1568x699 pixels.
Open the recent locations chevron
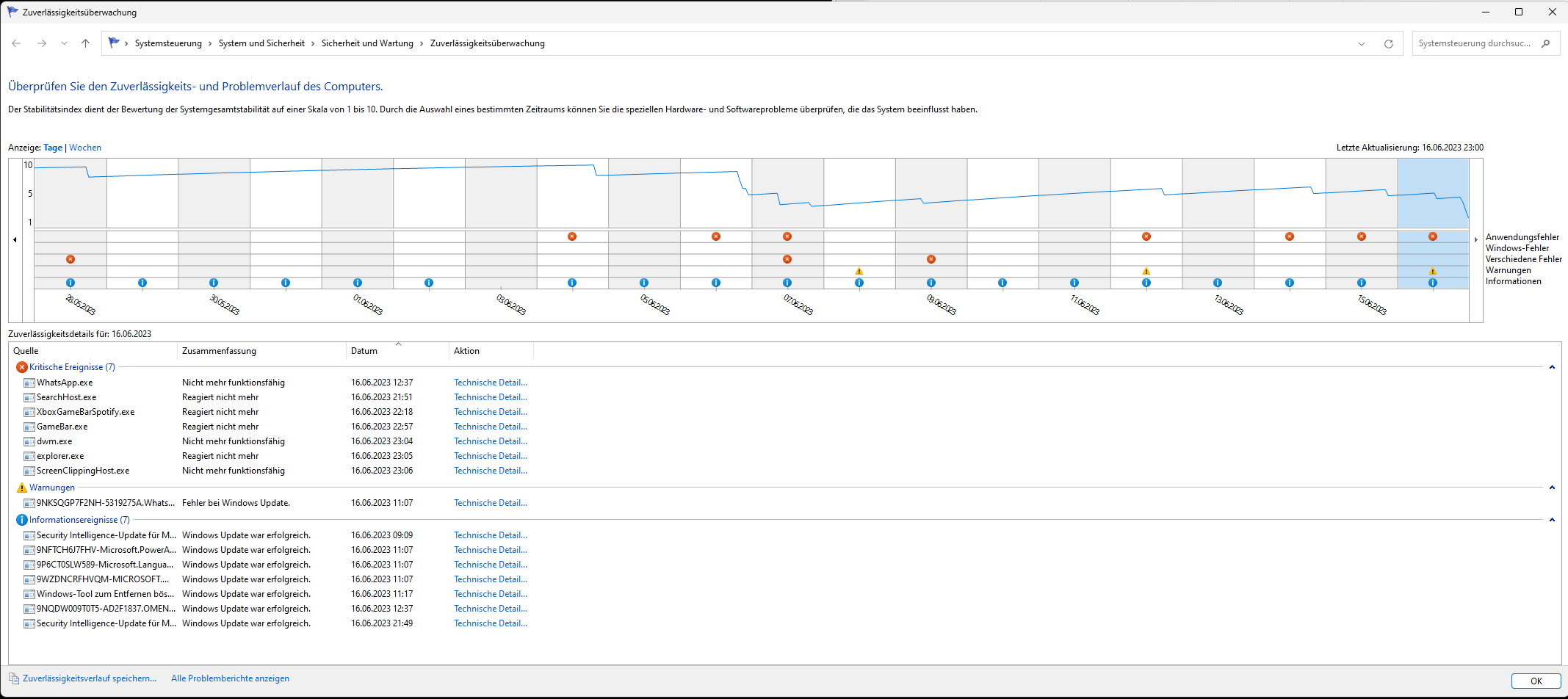(64, 43)
